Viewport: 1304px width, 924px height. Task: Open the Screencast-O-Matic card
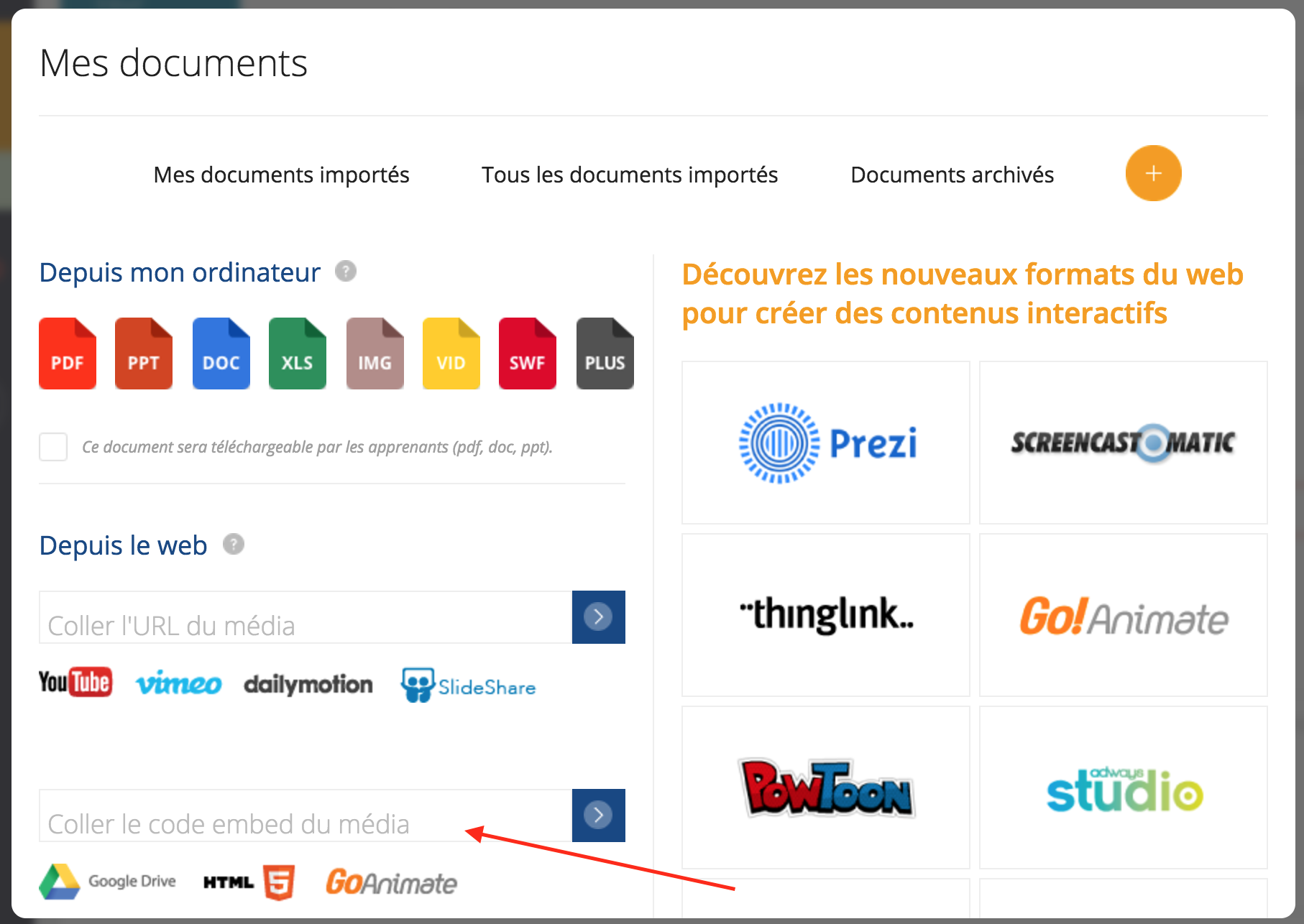(x=1124, y=443)
